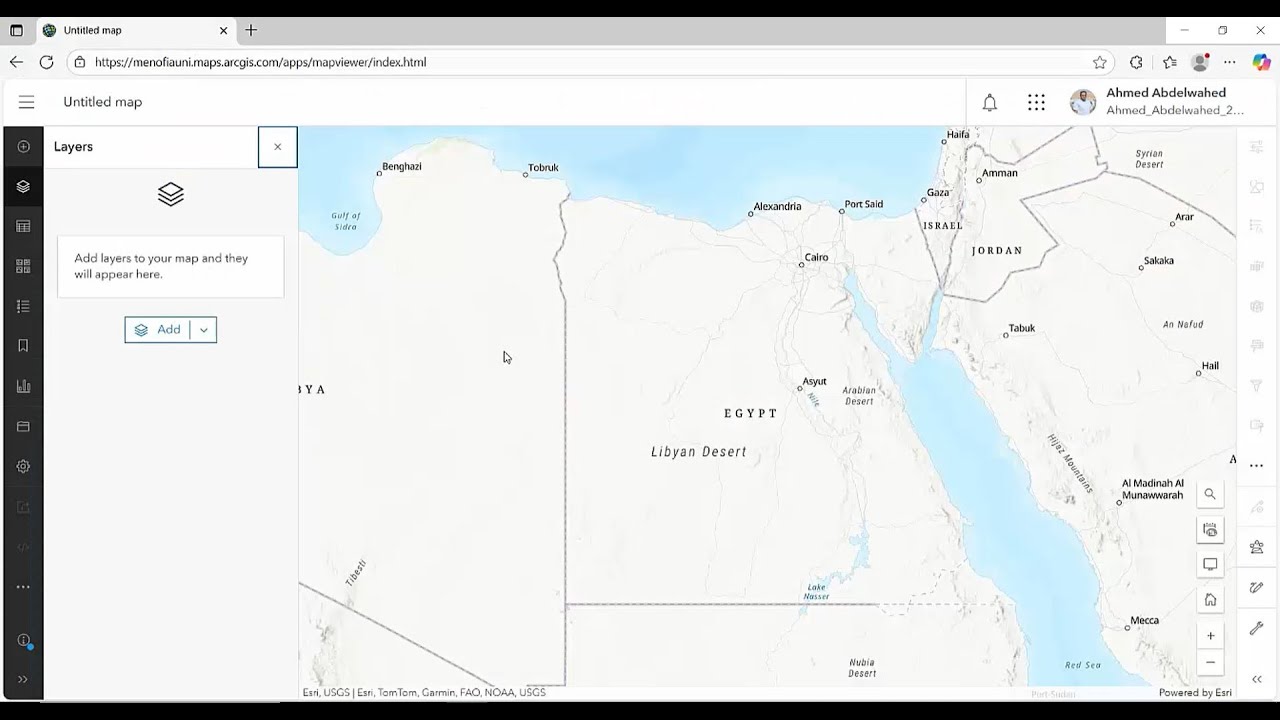
Task: Select the Untitled map browser tab
Action: (135, 30)
